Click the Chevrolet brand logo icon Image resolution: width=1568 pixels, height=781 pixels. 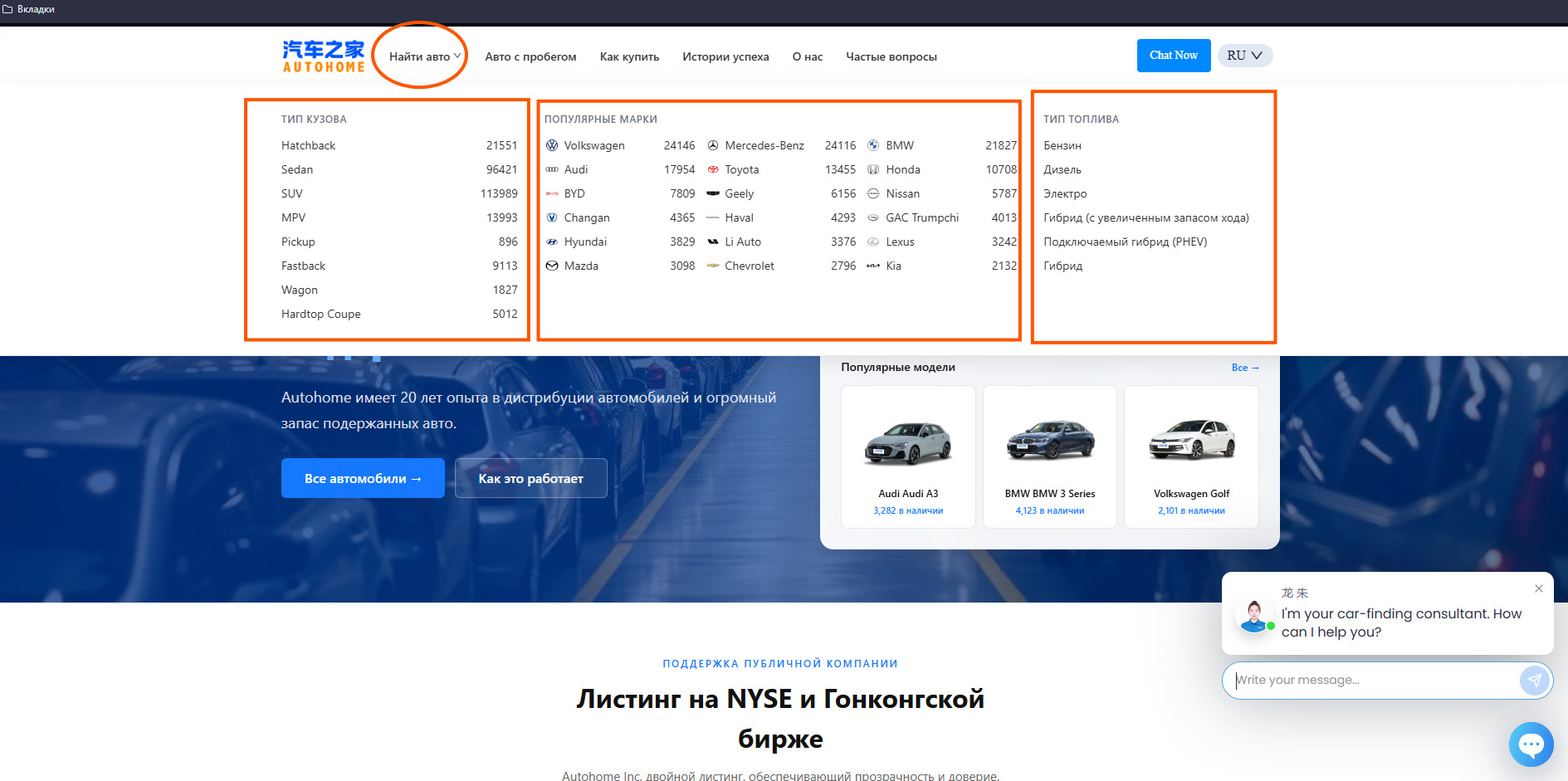713,266
